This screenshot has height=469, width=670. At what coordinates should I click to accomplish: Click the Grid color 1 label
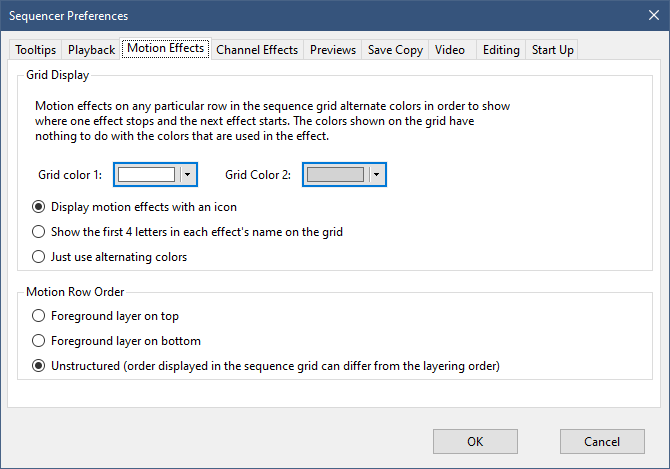pyautogui.click(x=70, y=175)
